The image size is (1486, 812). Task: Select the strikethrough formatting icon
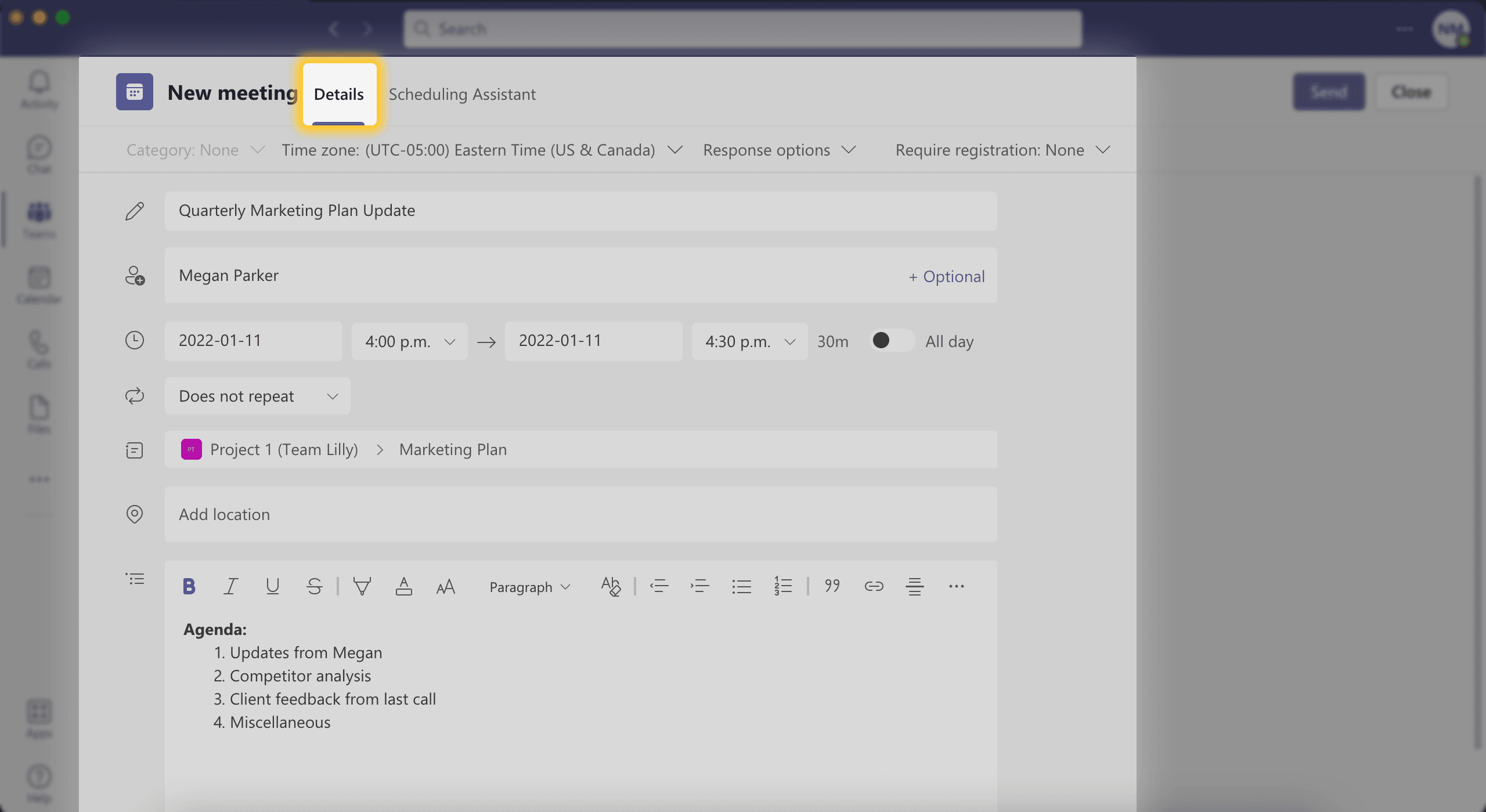[x=315, y=586]
